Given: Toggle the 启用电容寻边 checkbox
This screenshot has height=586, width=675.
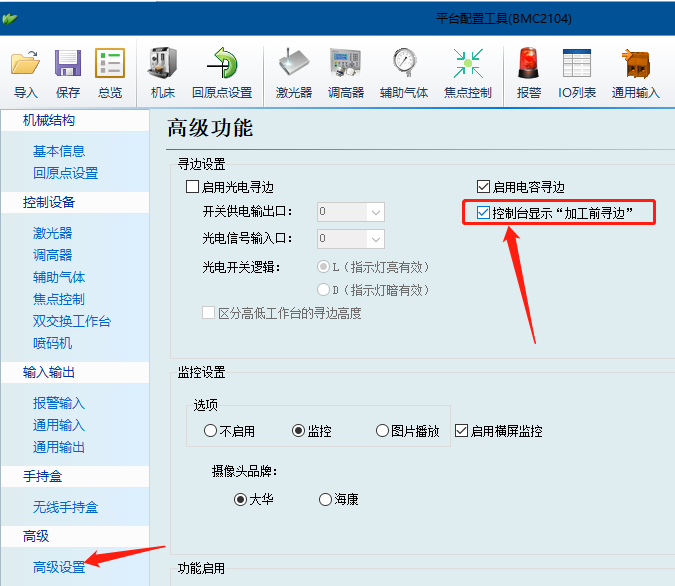Looking at the screenshot, I should 483,187.
